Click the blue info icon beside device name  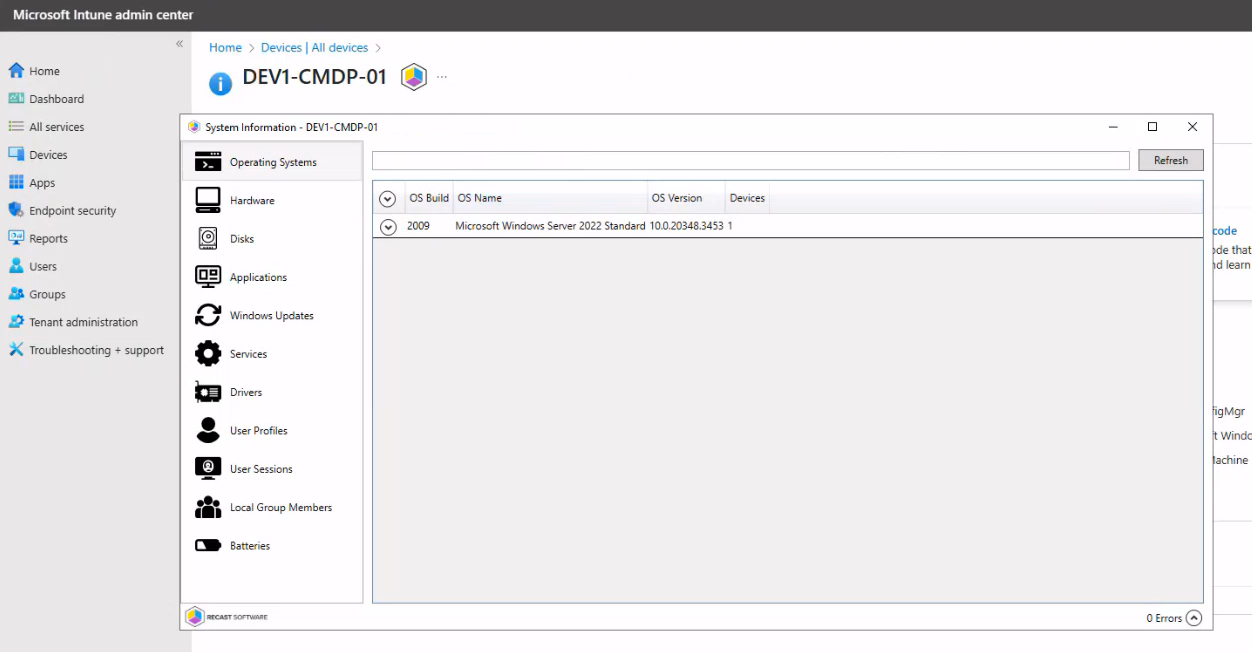[220, 83]
